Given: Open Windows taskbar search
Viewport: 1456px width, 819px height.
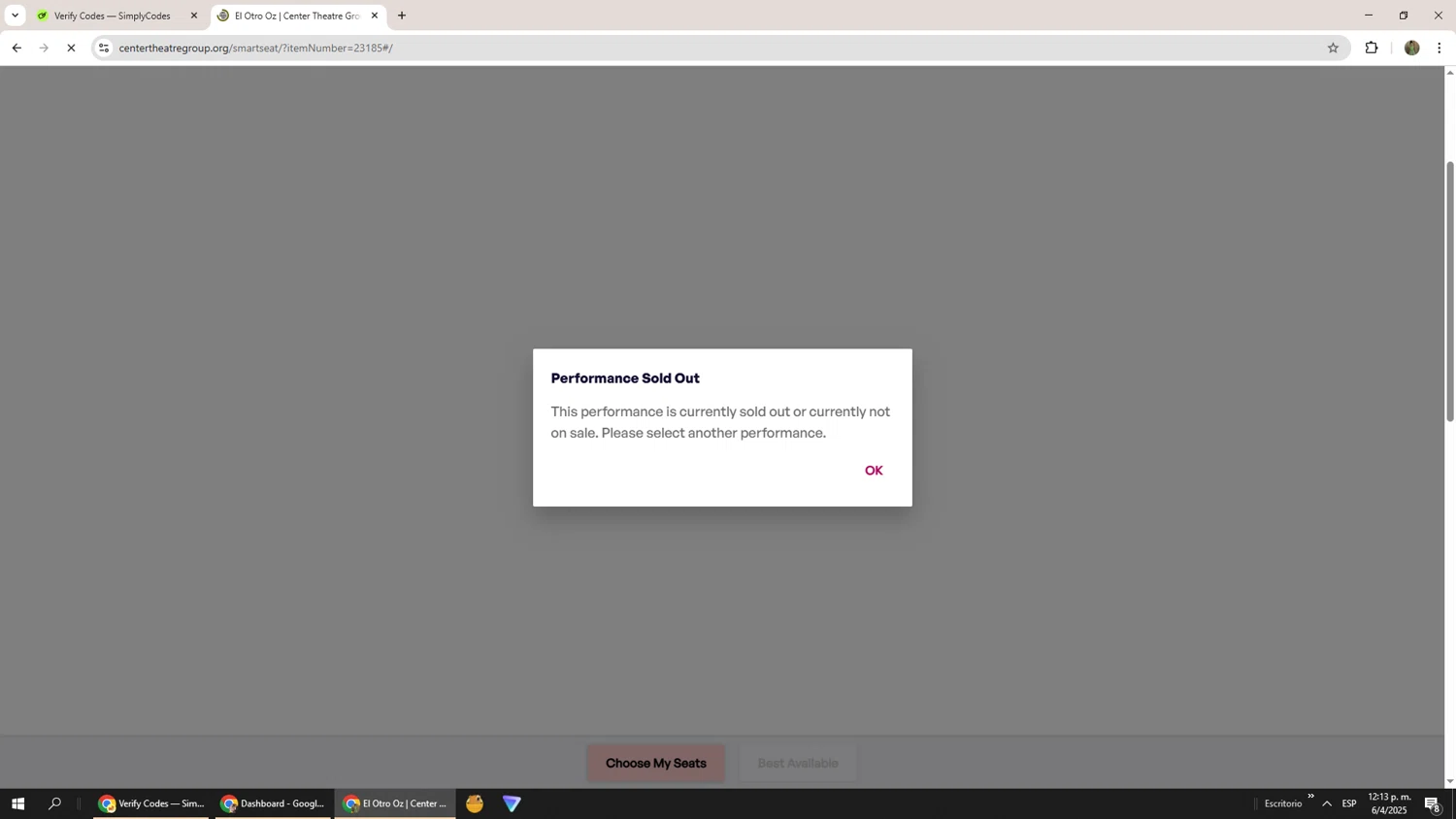Looking at the screenshot, I should pos(54,803).
